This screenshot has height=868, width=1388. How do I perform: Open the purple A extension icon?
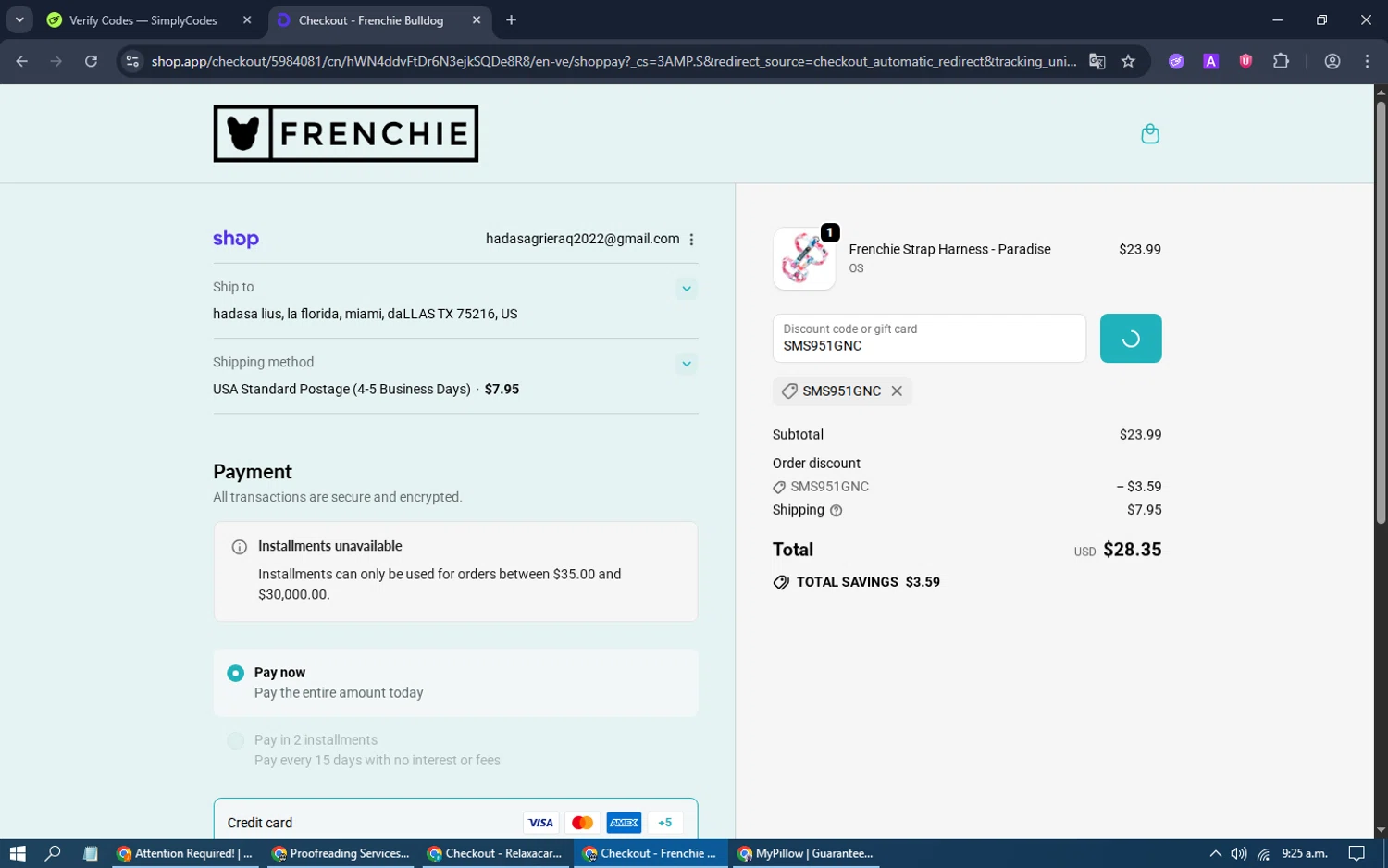pos(1210,61)
